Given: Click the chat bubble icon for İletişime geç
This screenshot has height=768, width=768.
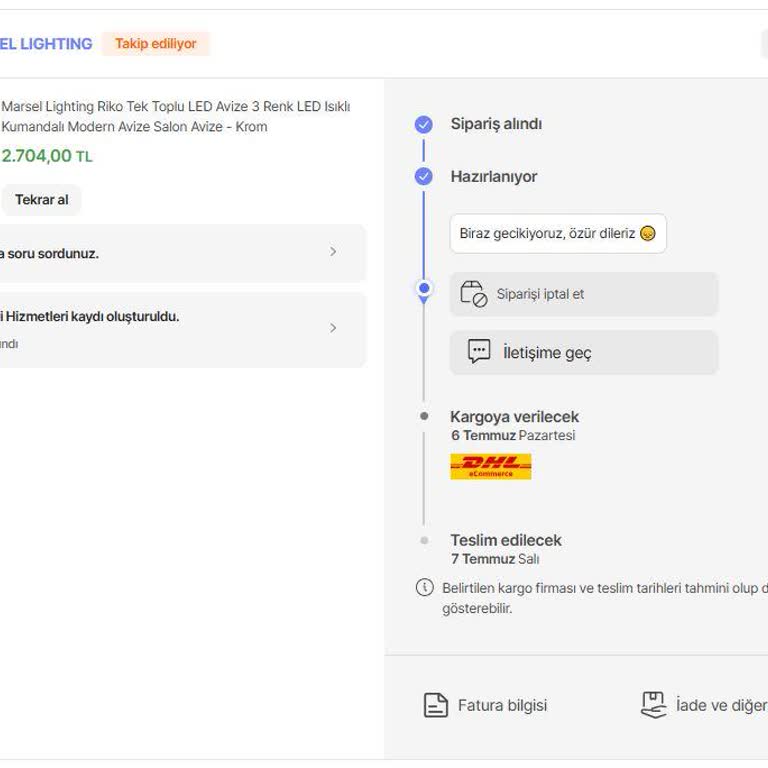Looking at the screenshot, I should tap(479, 351).
